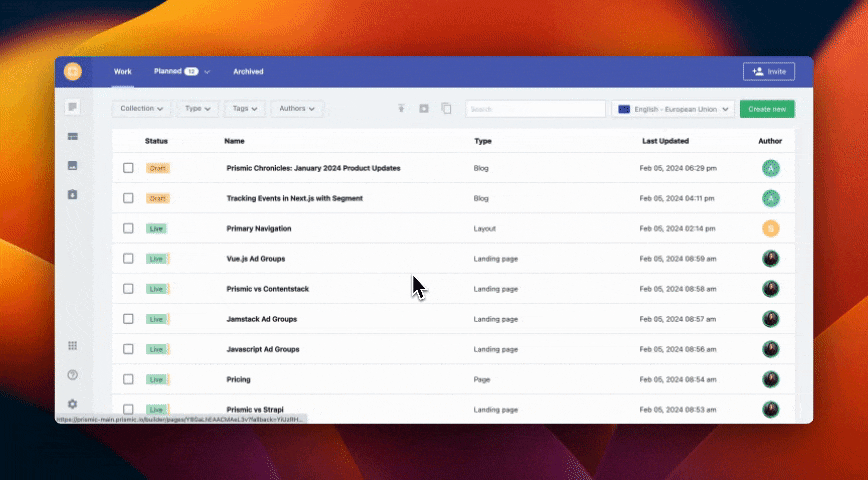Click Live status badge on Primary Navigation row
This screenshot has height=480, width=868.
(157, 229)
